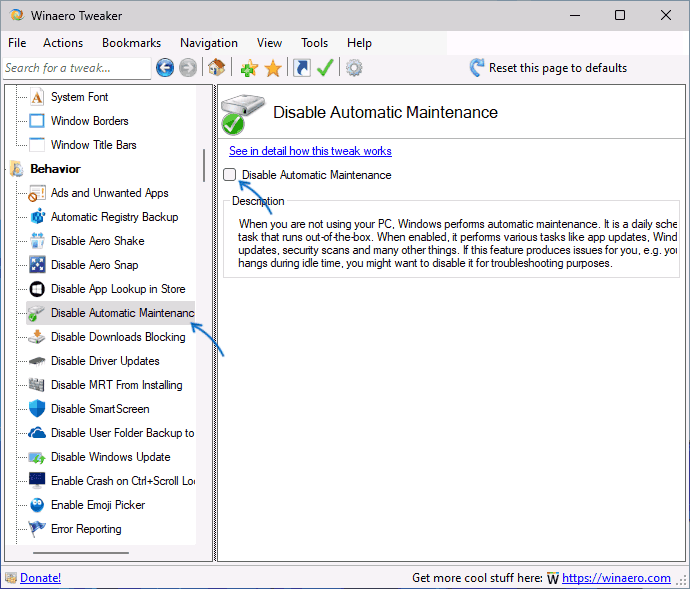
Task: Click the donate icon in status bar
Action: (x=11, y=578)
